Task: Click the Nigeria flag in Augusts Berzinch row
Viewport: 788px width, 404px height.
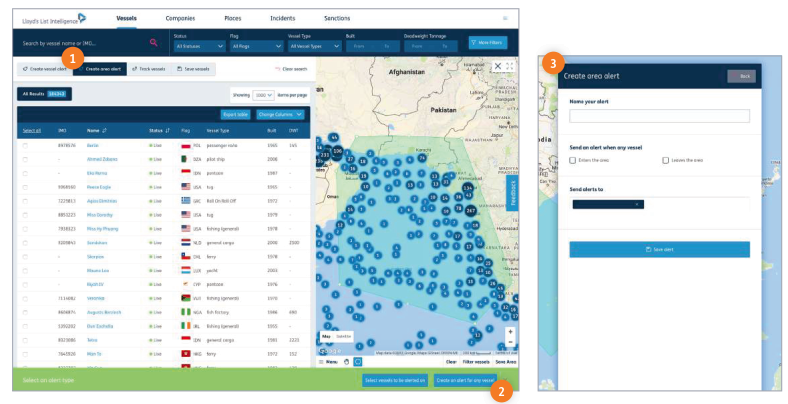Action: coord(186,312)
